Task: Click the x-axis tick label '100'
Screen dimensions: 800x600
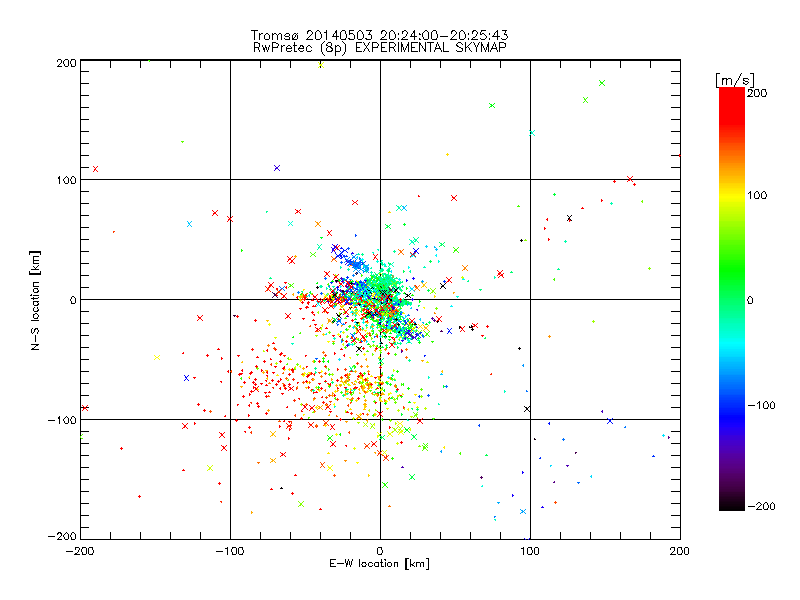Action: click(x=530, y=551)
